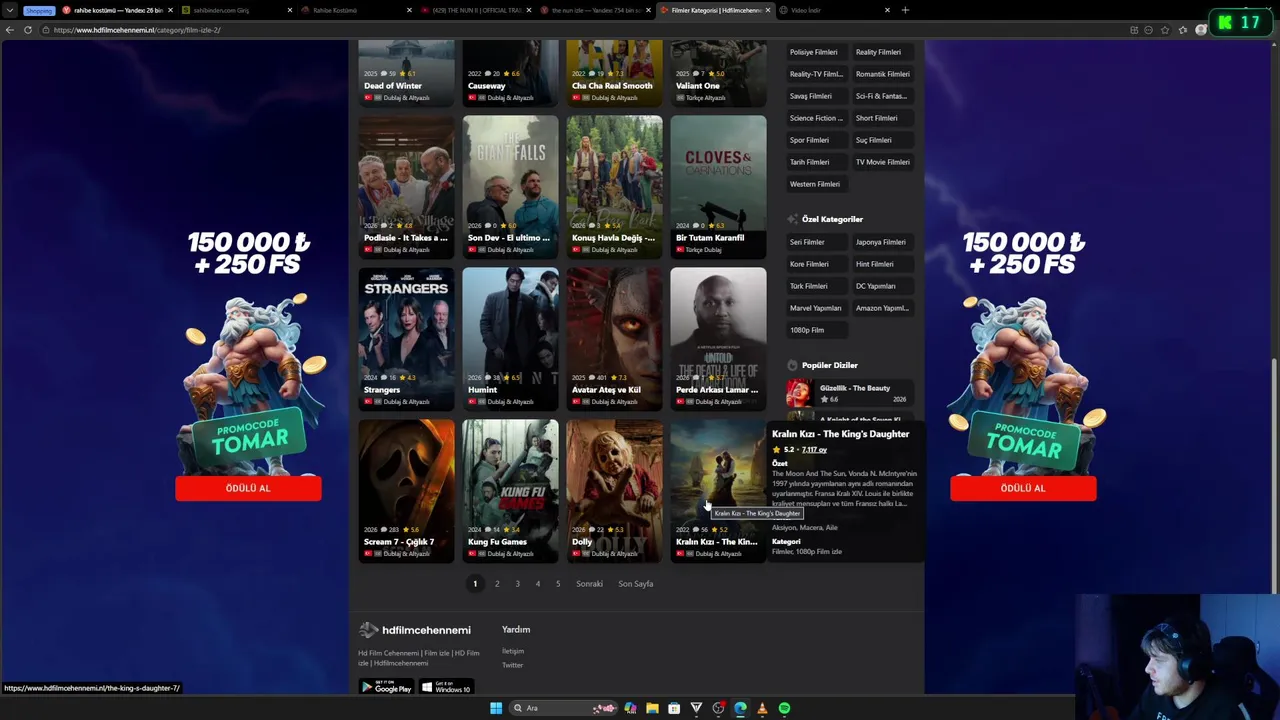This screenshot has width=1280, height=720.
Task: Click the Son Sayfa pagination link
Action: [636, 584]
